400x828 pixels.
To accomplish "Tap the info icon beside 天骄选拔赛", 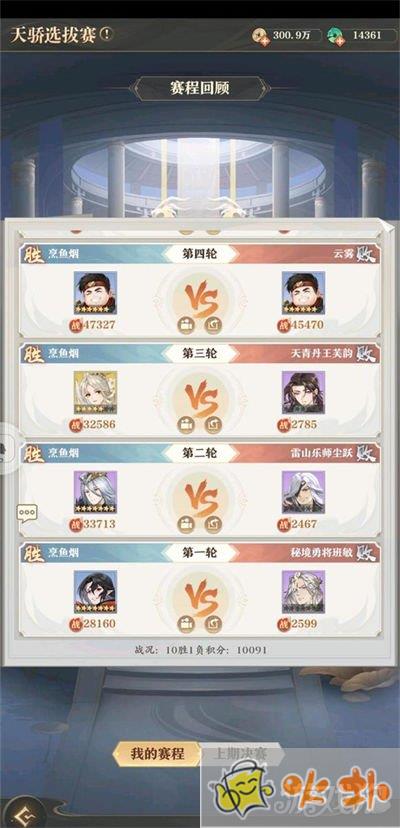I will 106,35.
